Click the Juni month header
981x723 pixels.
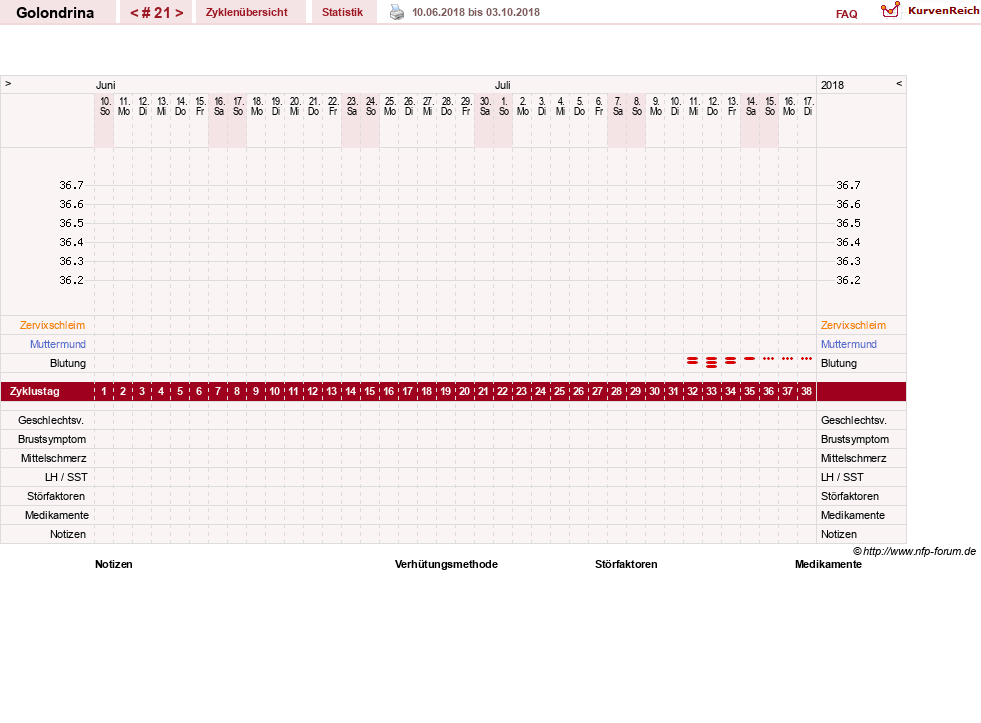point(105,85)
